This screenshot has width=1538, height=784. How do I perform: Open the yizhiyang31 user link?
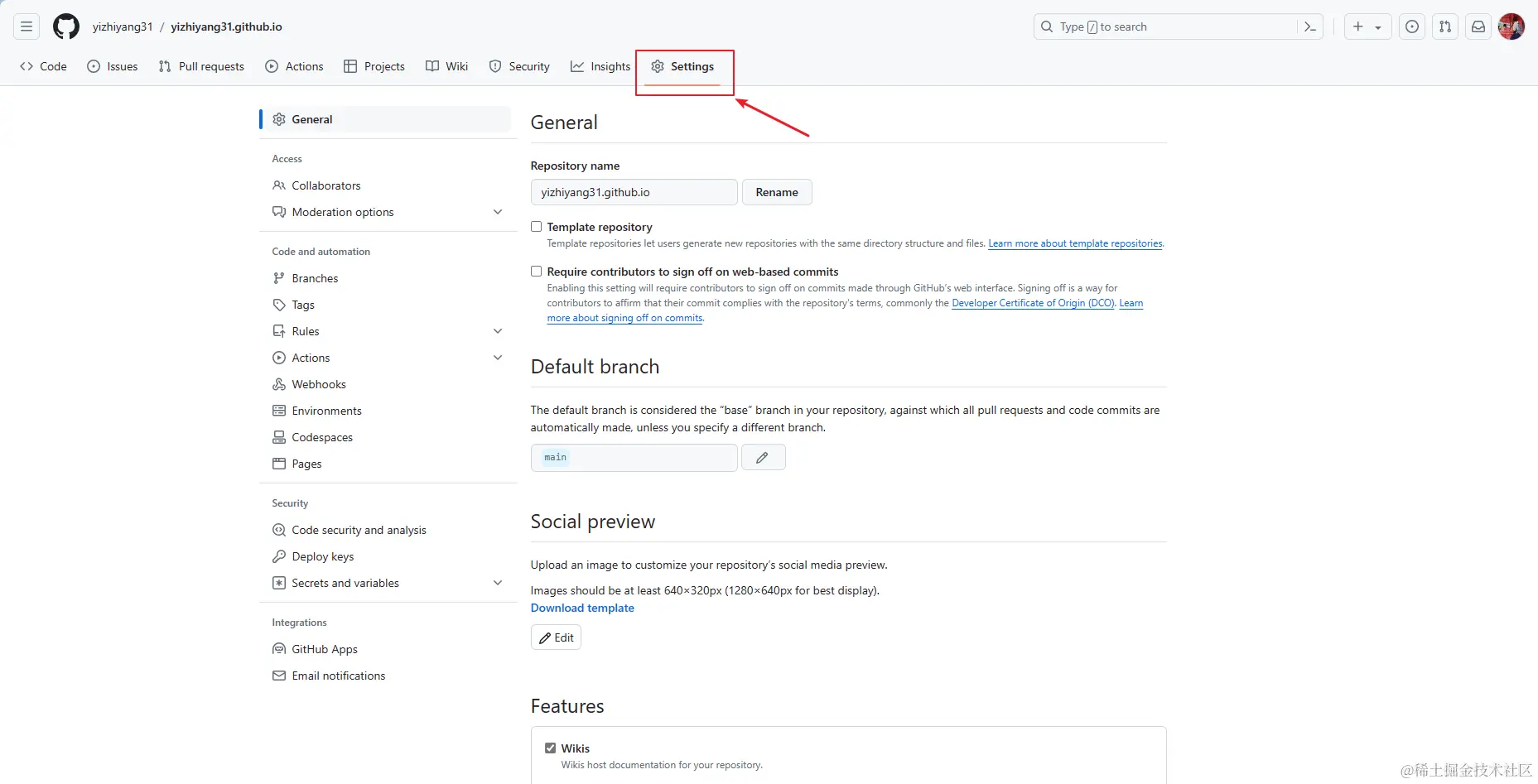[x=123, y=26]
